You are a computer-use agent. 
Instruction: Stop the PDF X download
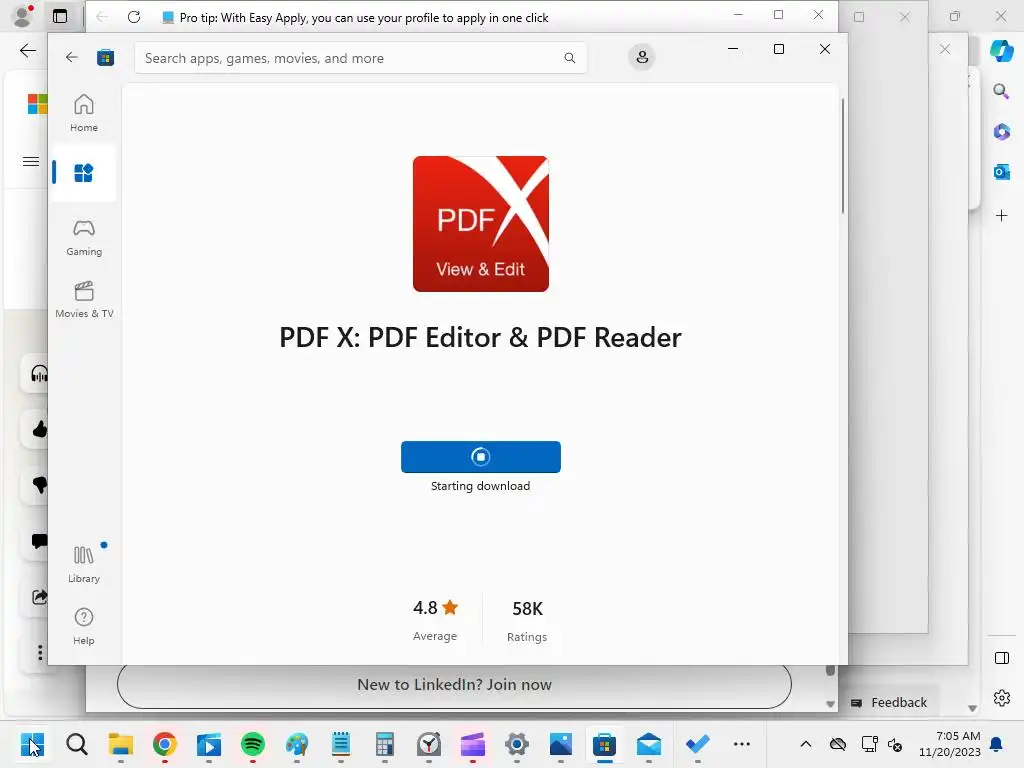pyautogui.click(x=481, y=456)
